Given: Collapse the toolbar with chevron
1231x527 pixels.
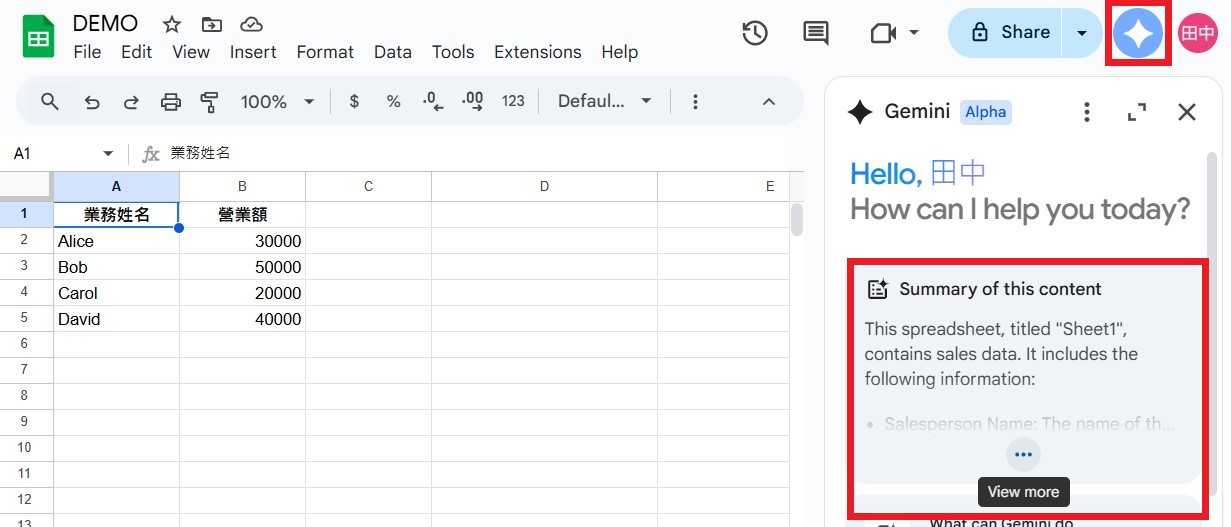Looking at the screenshot, I should (769, 101).
